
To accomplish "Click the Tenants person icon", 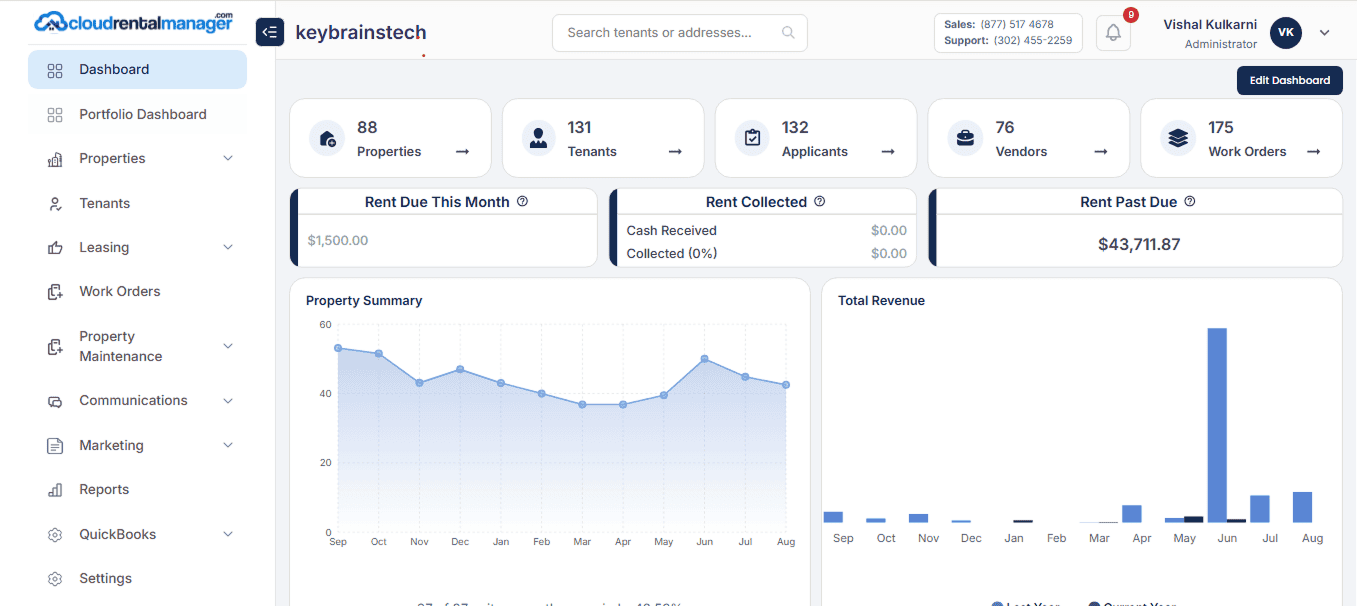I will tap(539, 138).
